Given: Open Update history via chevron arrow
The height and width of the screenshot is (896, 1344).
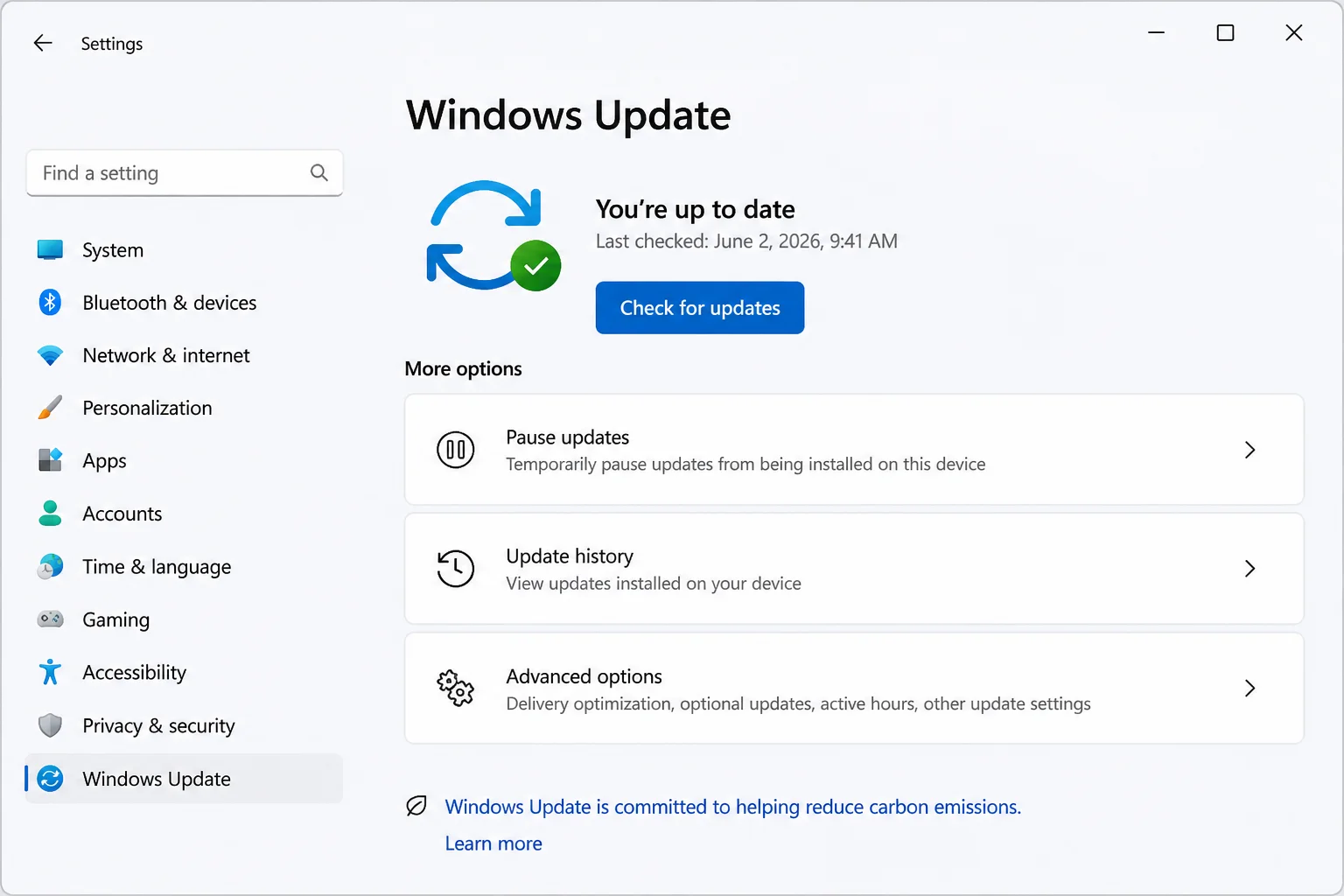Looking at the screenshot, I should click(1250, 569).
